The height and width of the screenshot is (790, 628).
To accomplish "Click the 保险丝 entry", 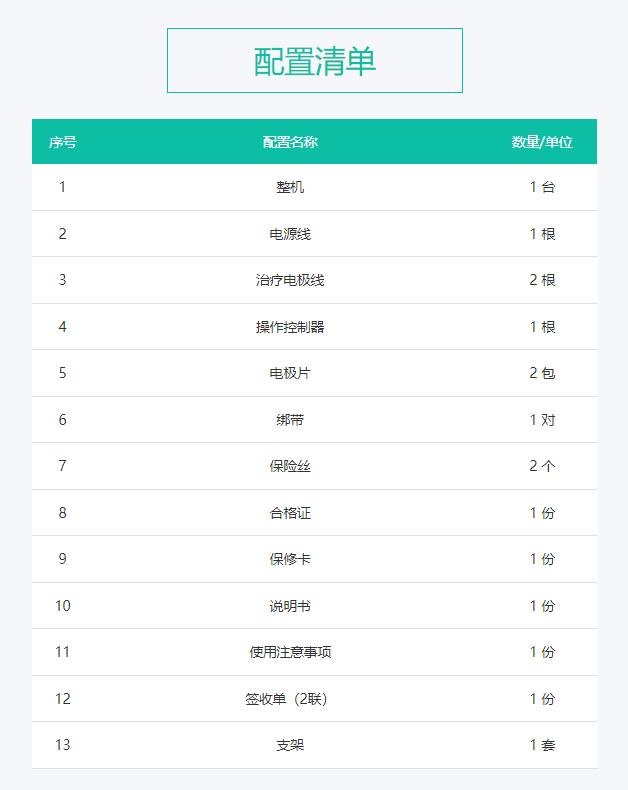I will (290, 466).
